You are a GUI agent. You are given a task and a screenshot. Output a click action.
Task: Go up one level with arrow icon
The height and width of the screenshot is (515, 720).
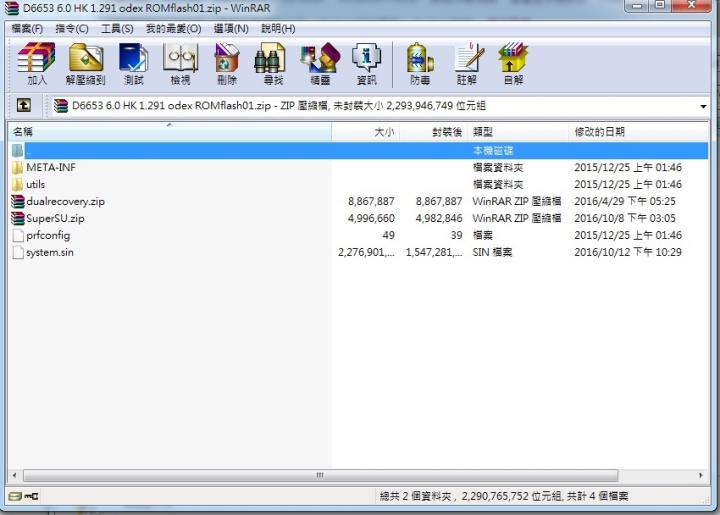(x=24, y=106)
